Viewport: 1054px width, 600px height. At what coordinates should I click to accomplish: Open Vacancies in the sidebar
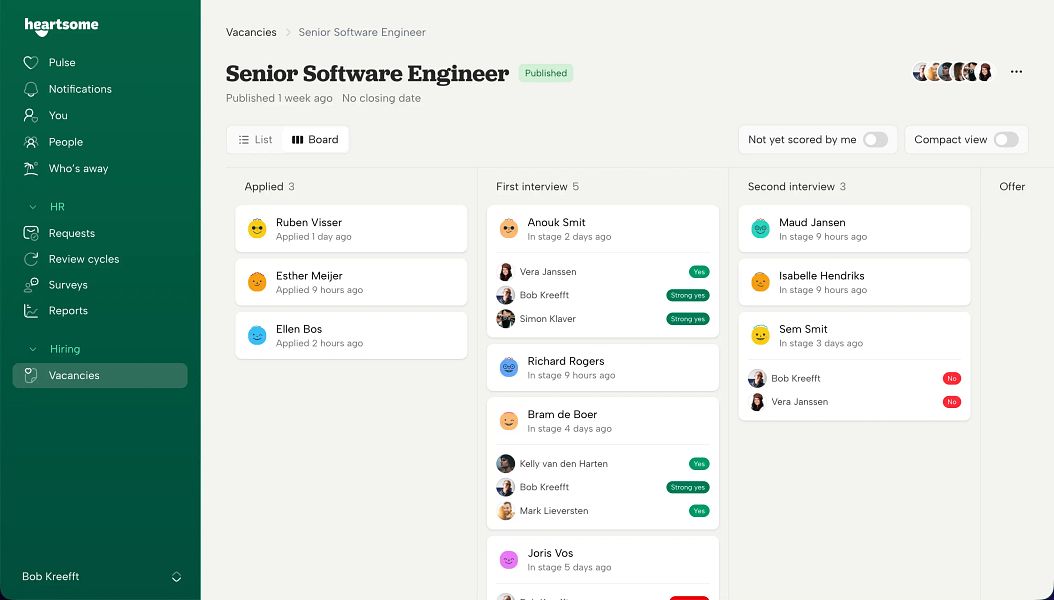[x=100, y=376]
